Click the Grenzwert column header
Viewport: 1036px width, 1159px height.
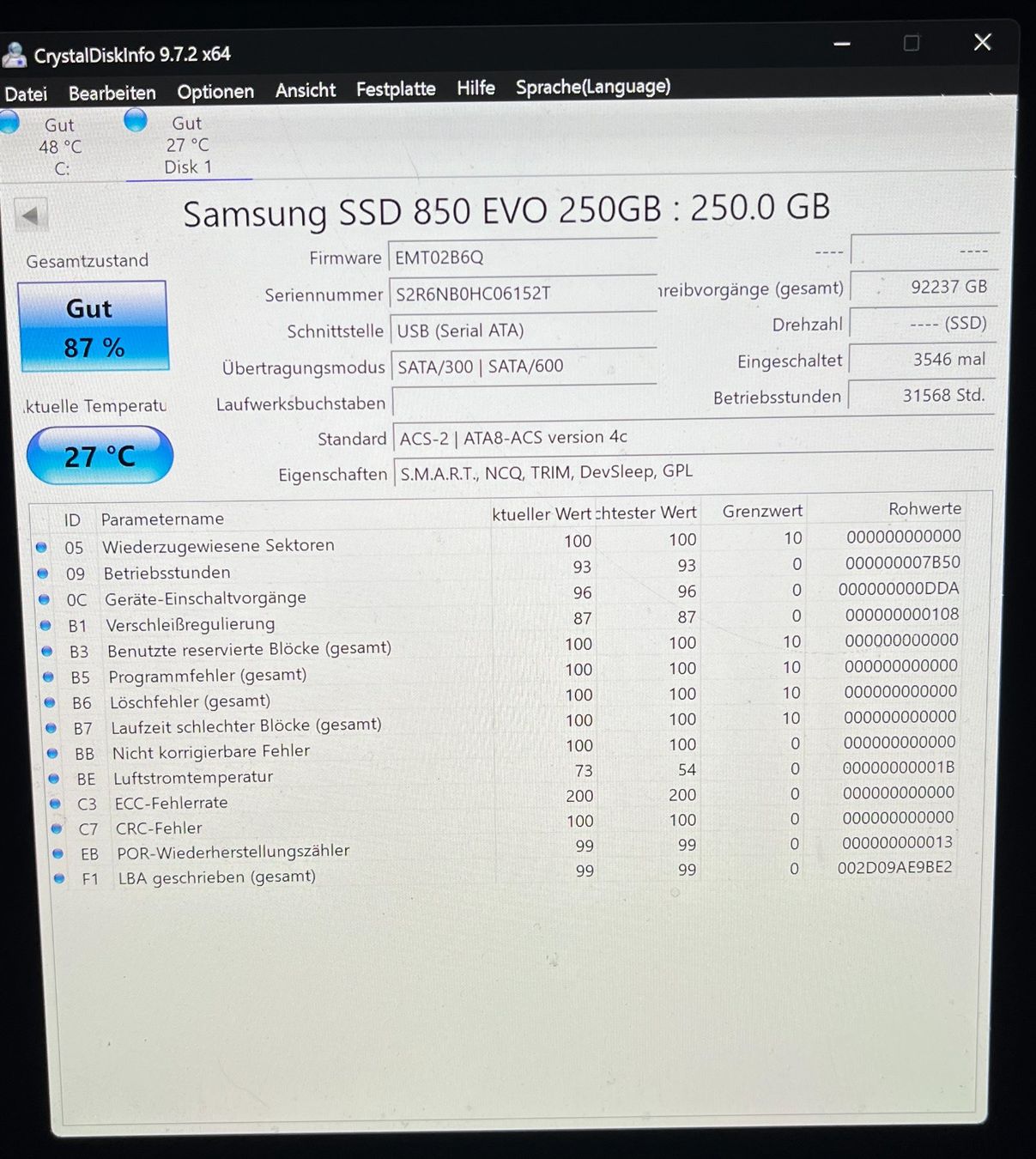(762, 511)
